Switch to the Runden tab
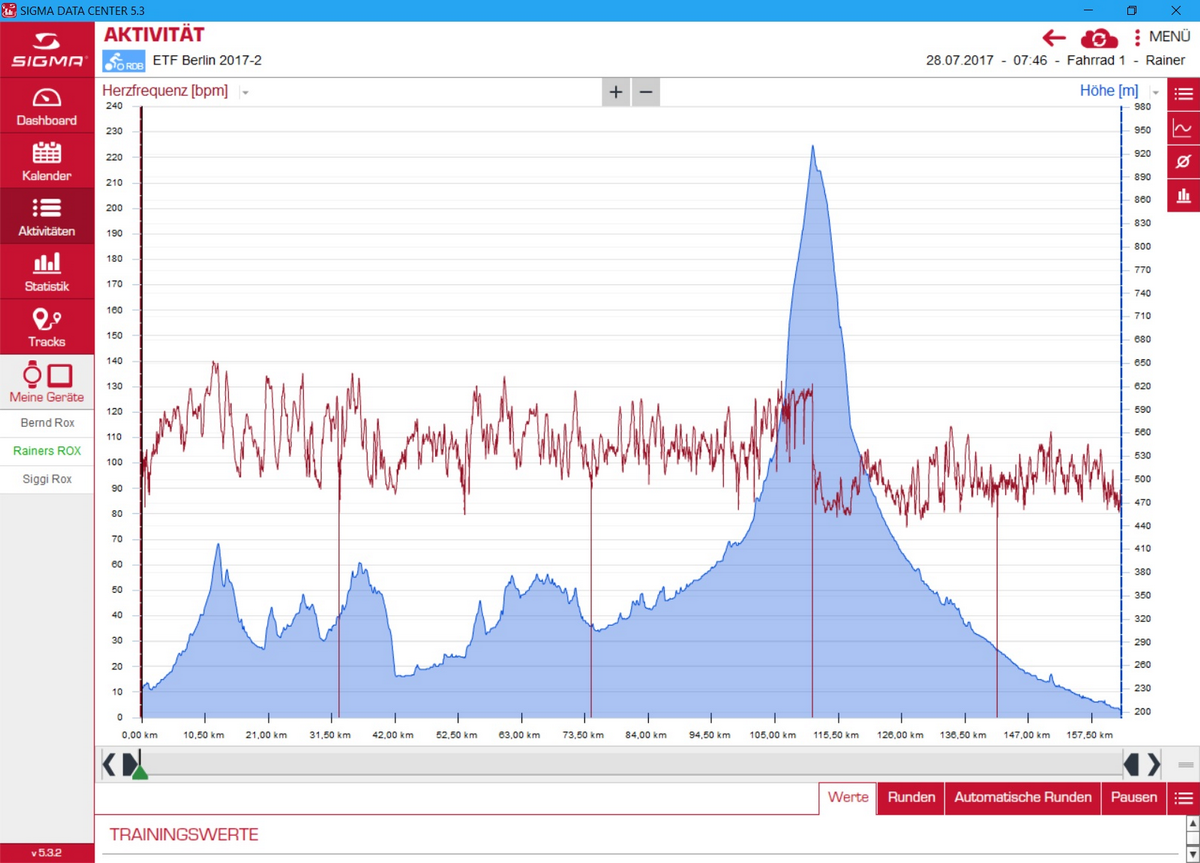 [x=911, y=797]
